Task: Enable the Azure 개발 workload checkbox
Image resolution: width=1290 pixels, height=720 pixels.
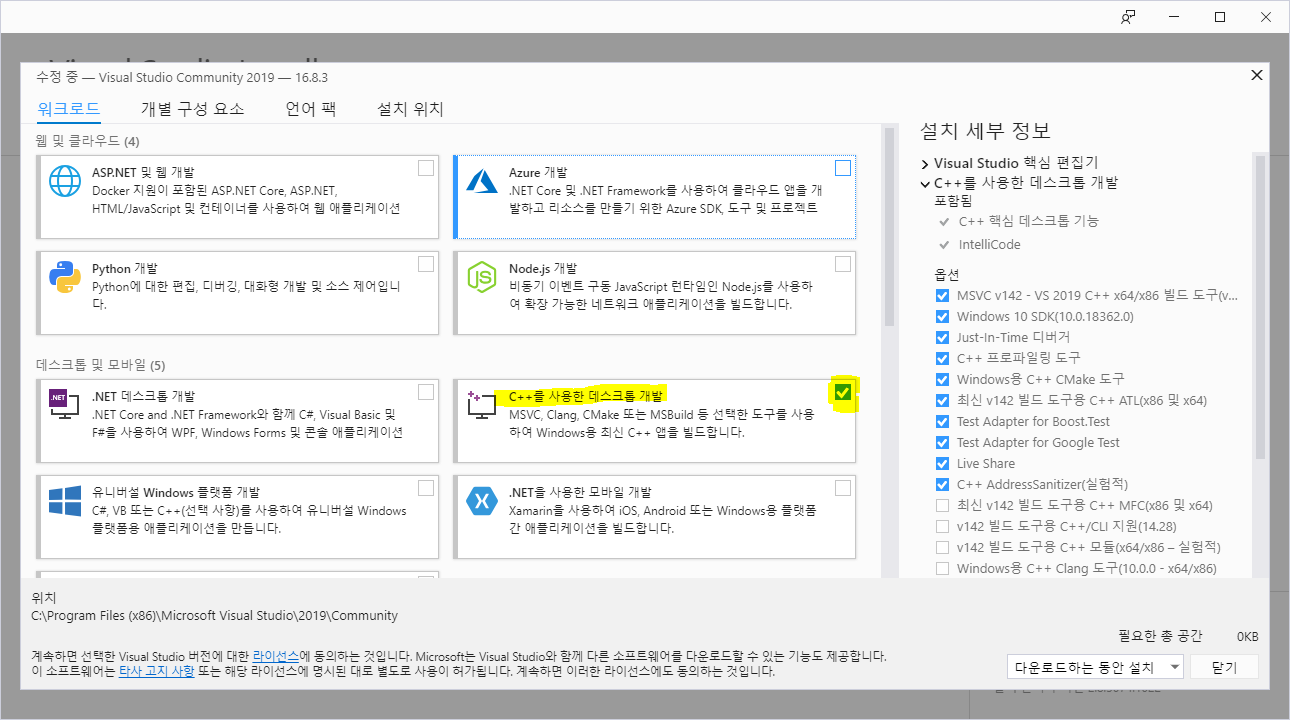Action: point(843,168)
